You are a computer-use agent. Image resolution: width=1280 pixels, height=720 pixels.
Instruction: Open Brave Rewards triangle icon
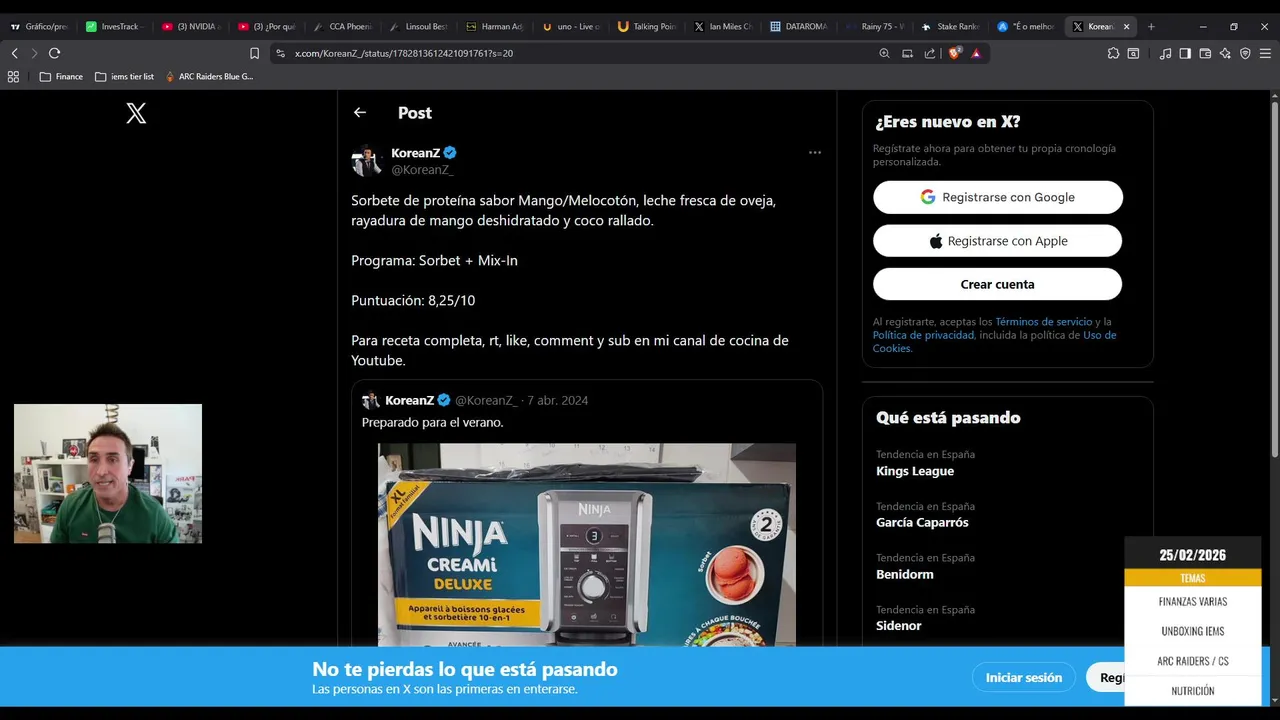[x=976, y=53]
